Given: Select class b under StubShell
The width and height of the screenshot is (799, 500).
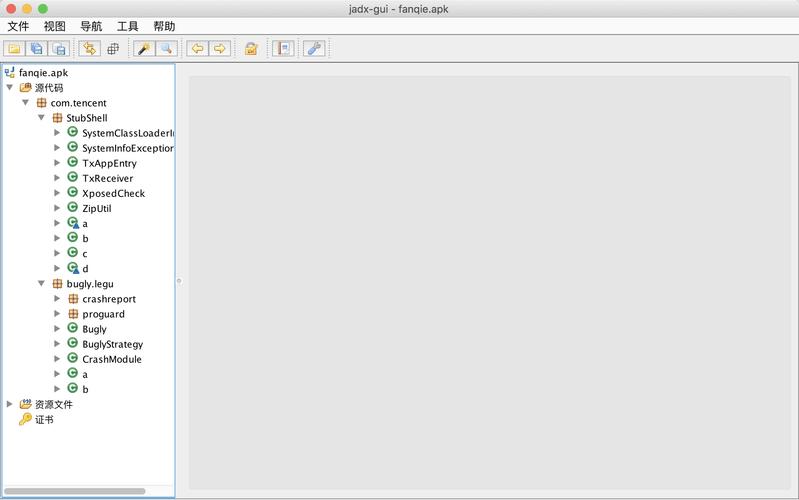Looking at the screenshot, I should (85, 239).
